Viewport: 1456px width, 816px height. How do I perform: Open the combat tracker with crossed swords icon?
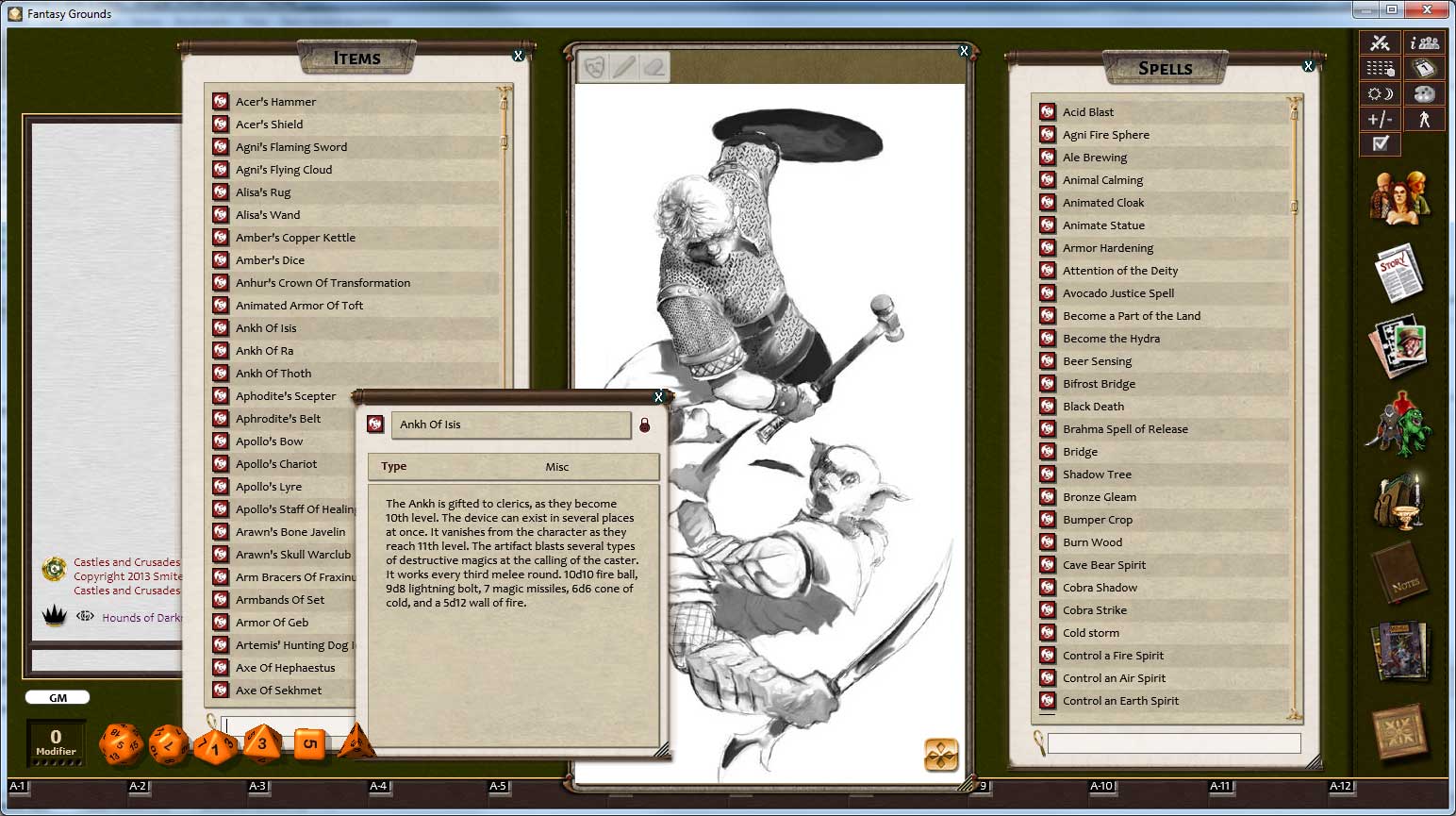(1380, 42)
